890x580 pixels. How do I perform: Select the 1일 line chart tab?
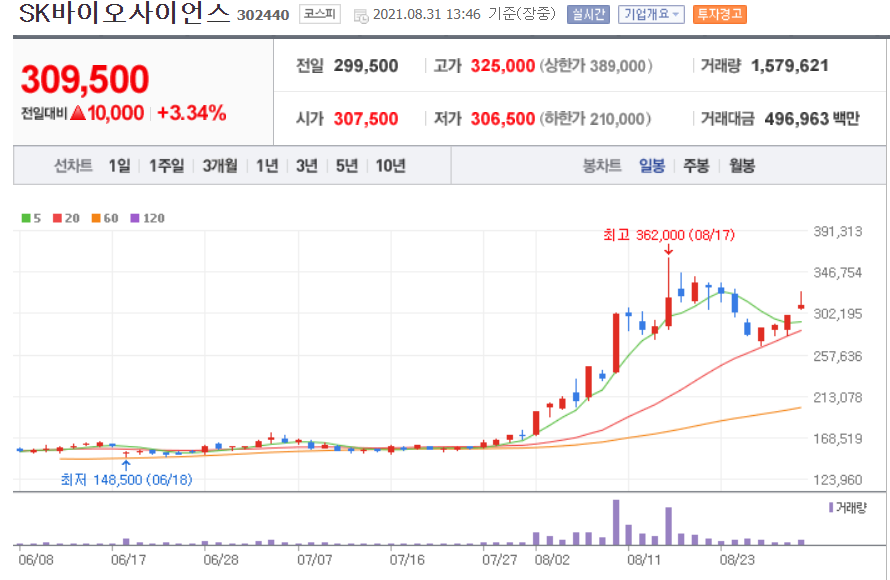119,166
